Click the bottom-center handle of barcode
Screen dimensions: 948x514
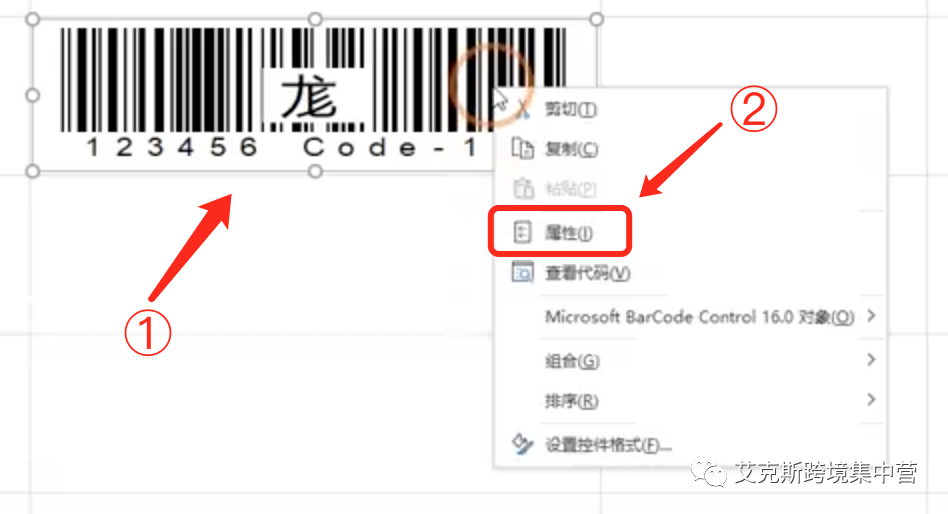point(315,172)
